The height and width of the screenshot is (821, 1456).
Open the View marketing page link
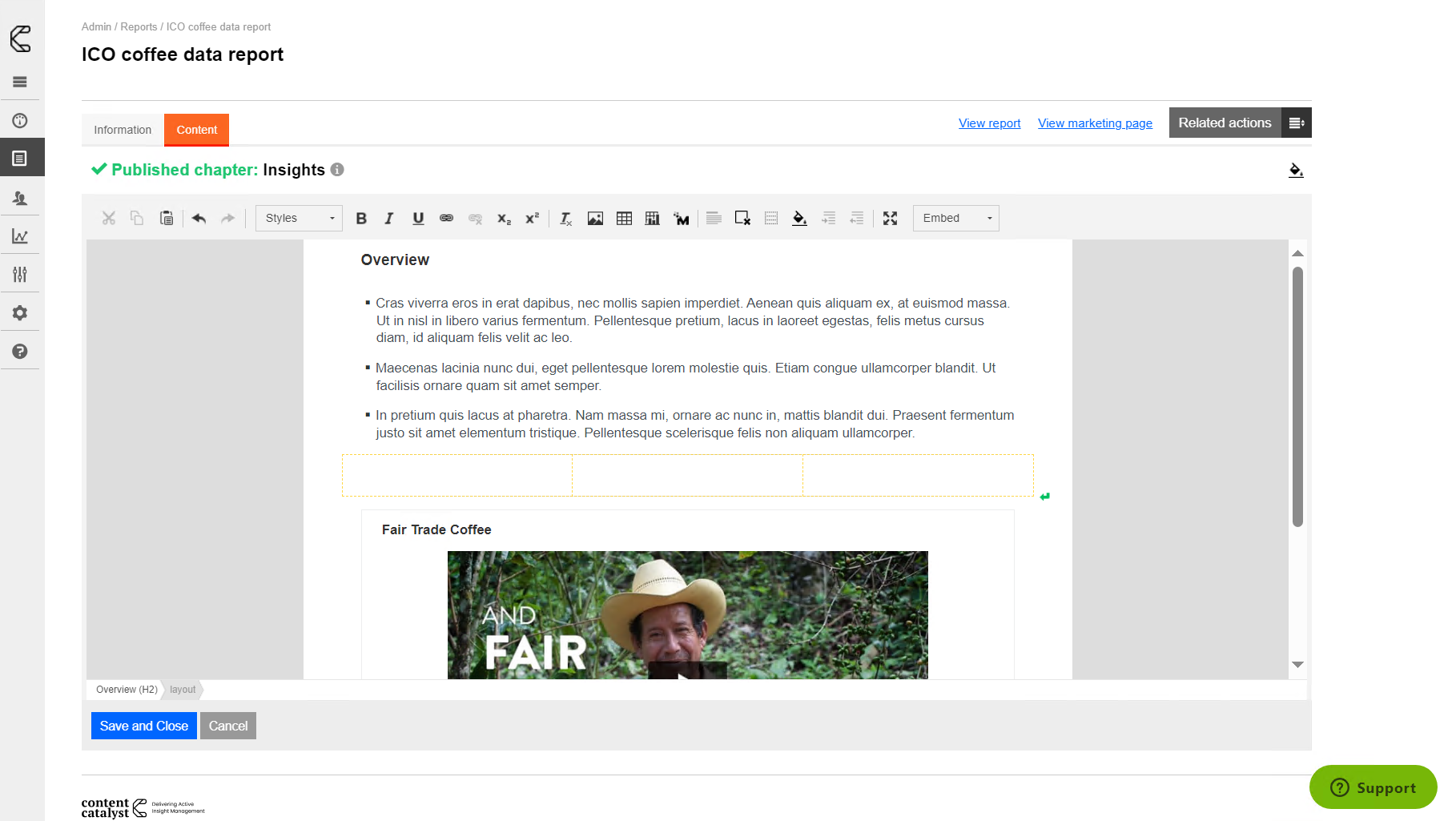1095,123
